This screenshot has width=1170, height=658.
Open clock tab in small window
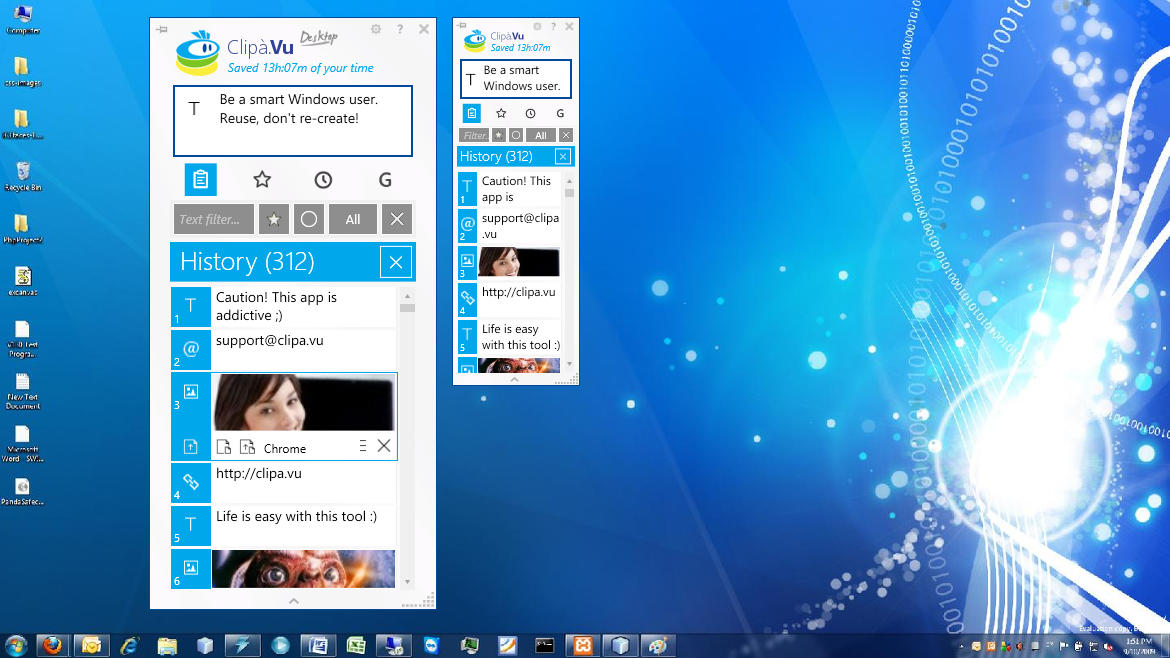coord(531,113)
